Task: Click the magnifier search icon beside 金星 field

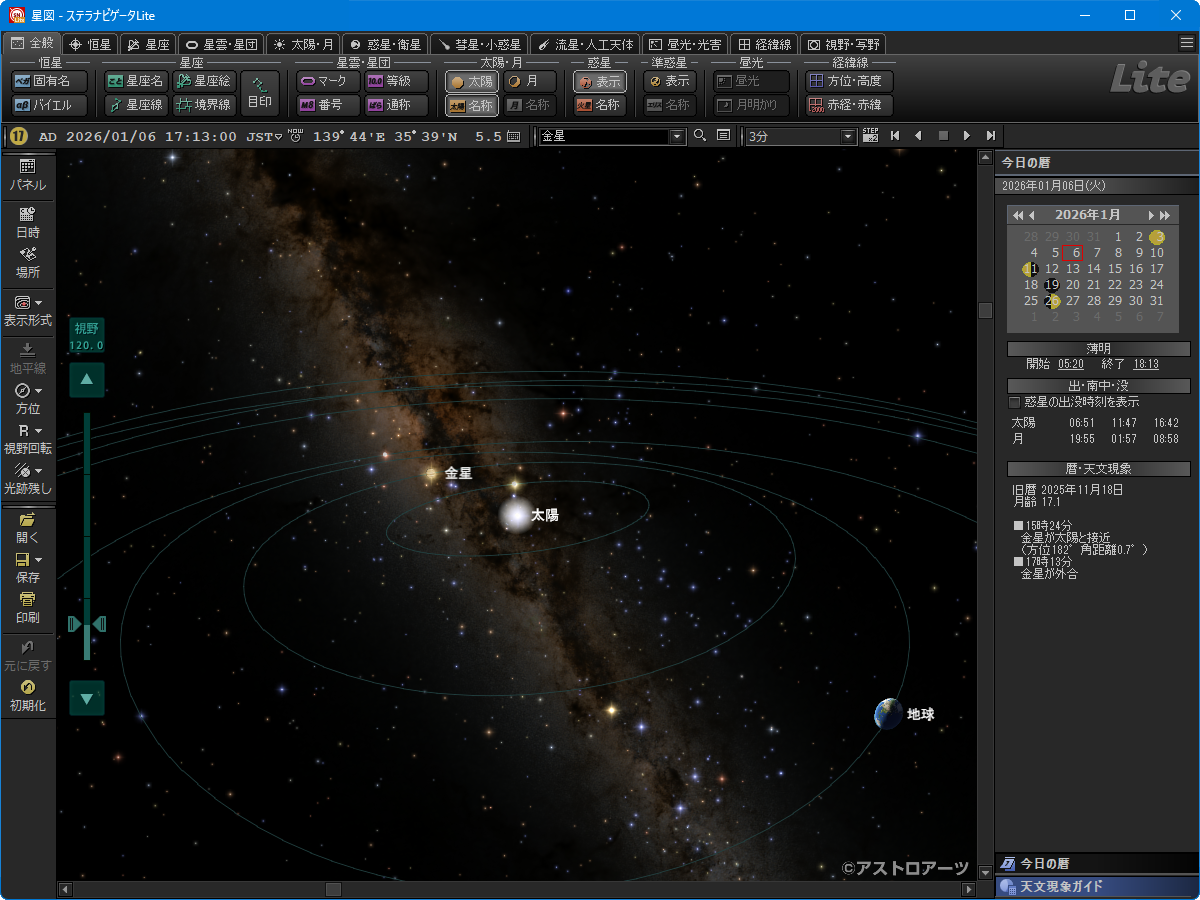Action: (700, 136)
